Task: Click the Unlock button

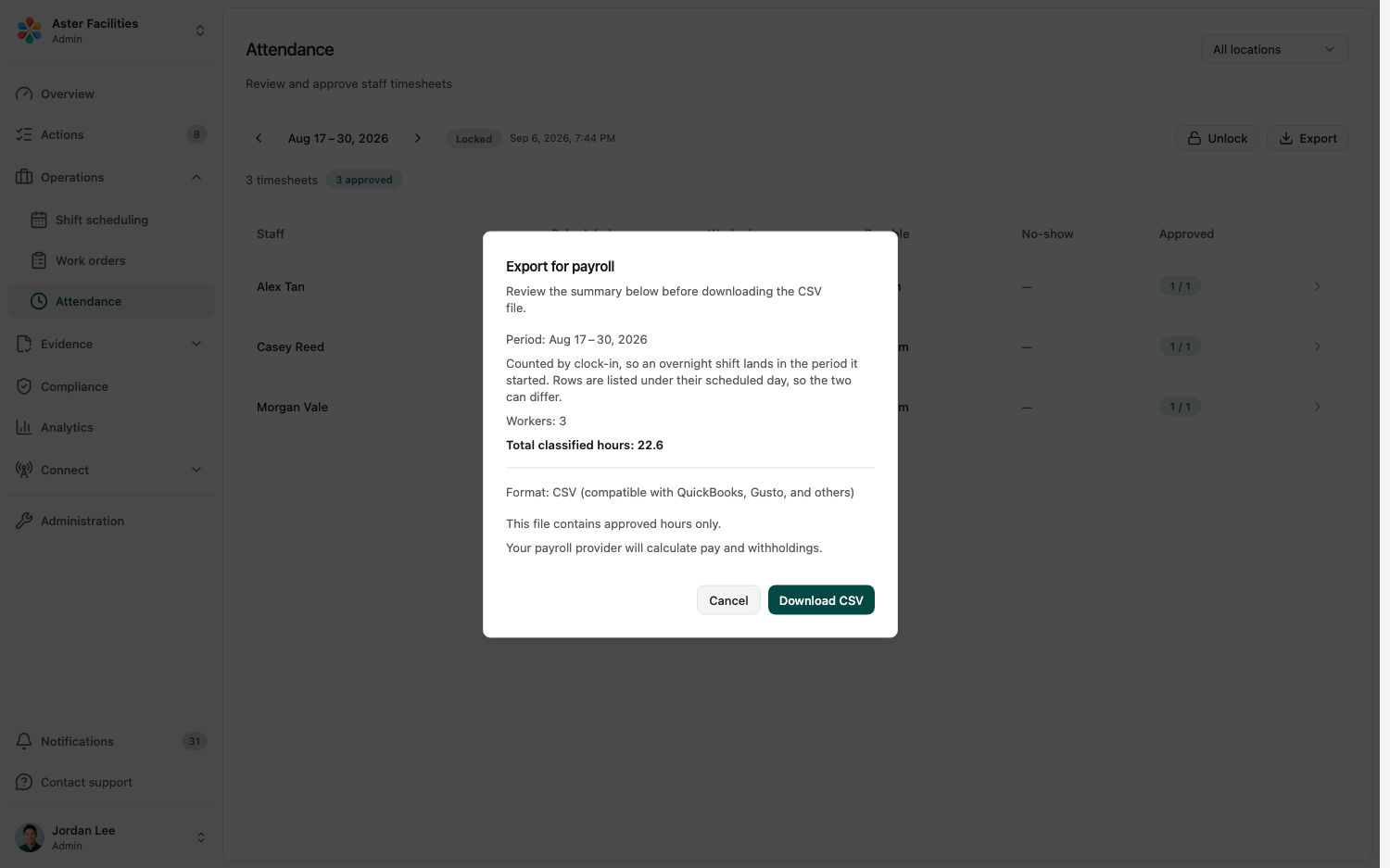Action: [1217, 138]
